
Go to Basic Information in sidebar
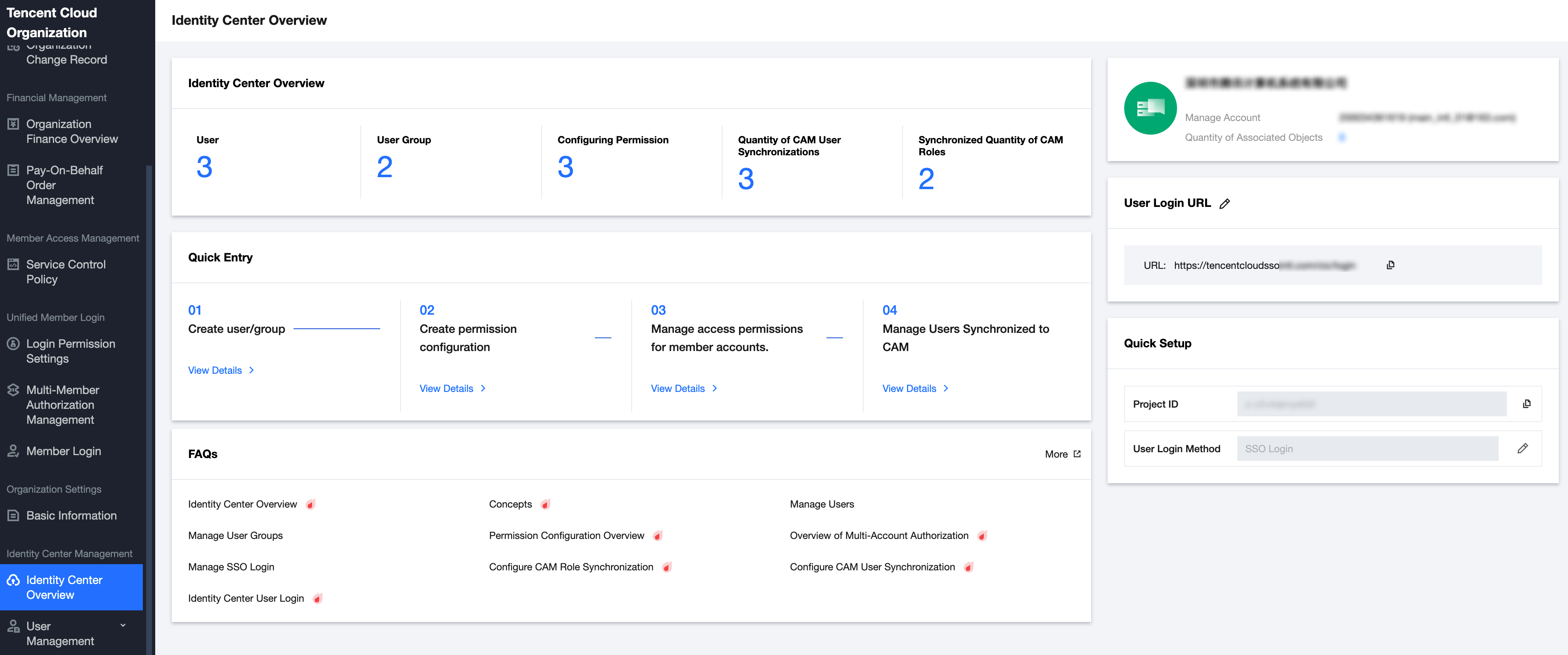(x=71, y=515)
